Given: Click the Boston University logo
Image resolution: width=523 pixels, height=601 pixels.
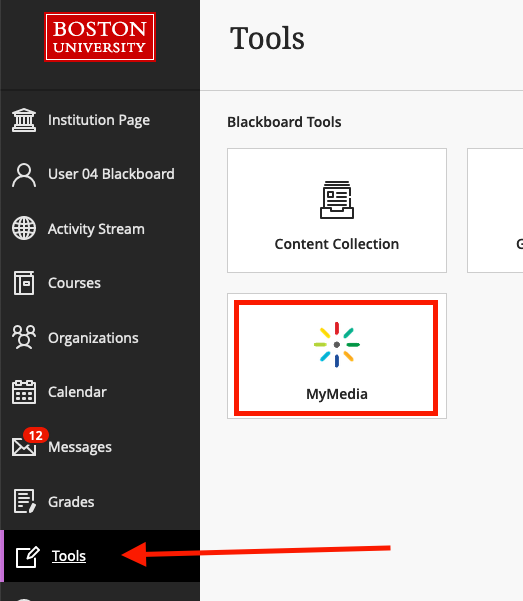Looking at the screenshot, I should coord(100,37).
